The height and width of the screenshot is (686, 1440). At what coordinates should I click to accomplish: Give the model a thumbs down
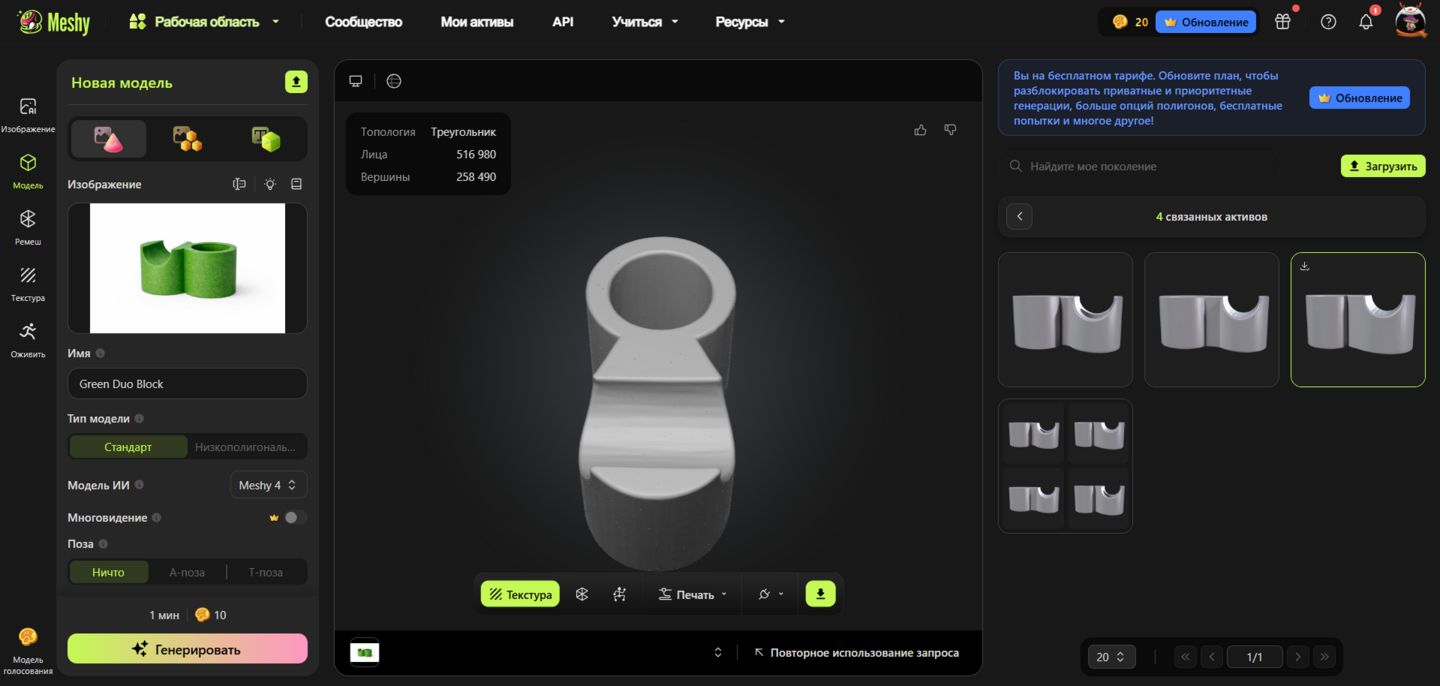click(x=950, y=130)
